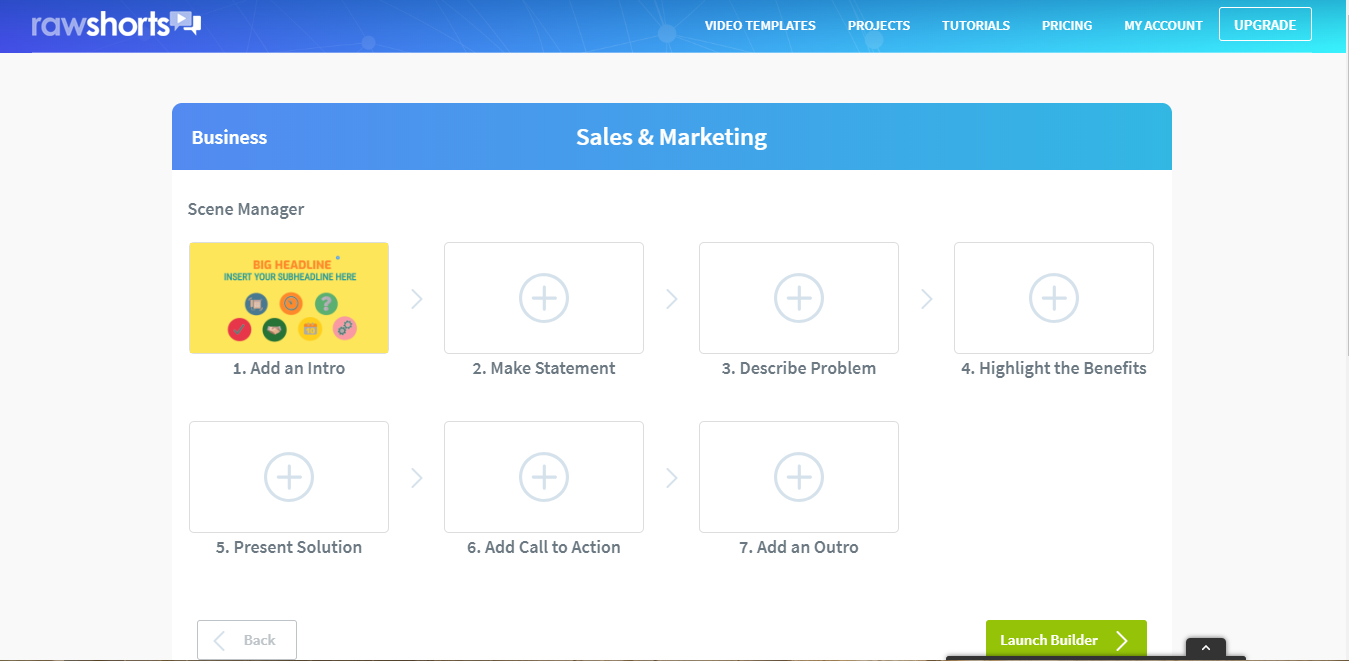The height and width of the screenshot is (661, 1349).
Task: Click the rawshorts logo
Action: (116, 24)
